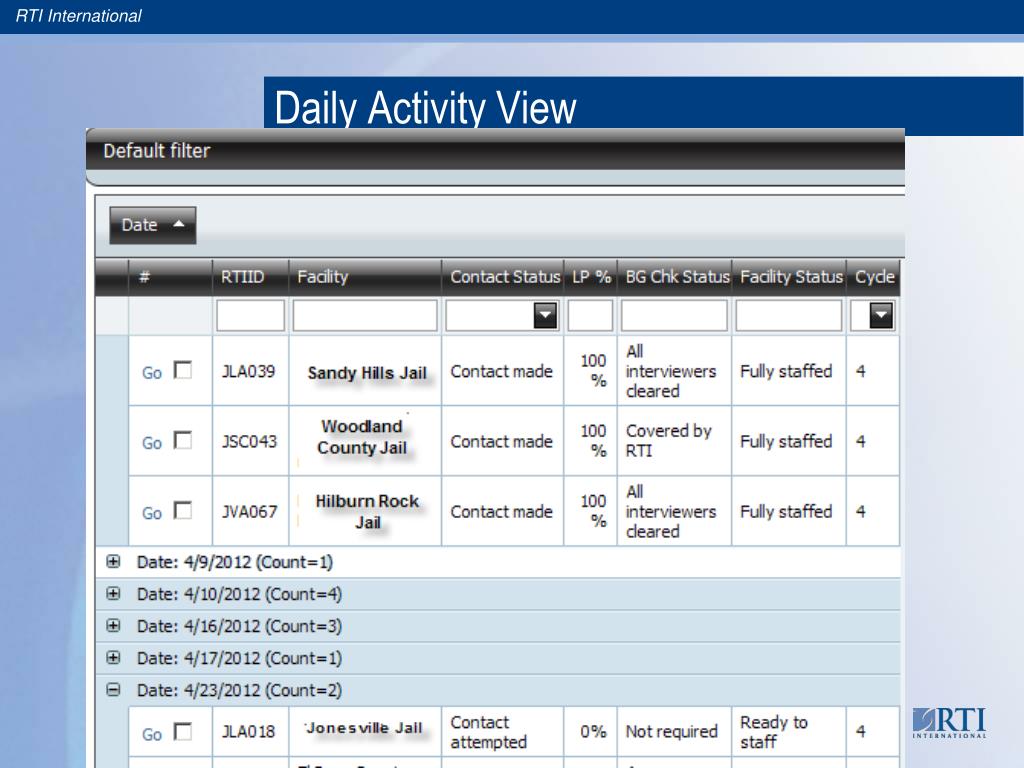The height and width of the screenshot is (768, 1024).
Task: Click Go link for Jonesville Jail
Action: [x=152, y=735]
